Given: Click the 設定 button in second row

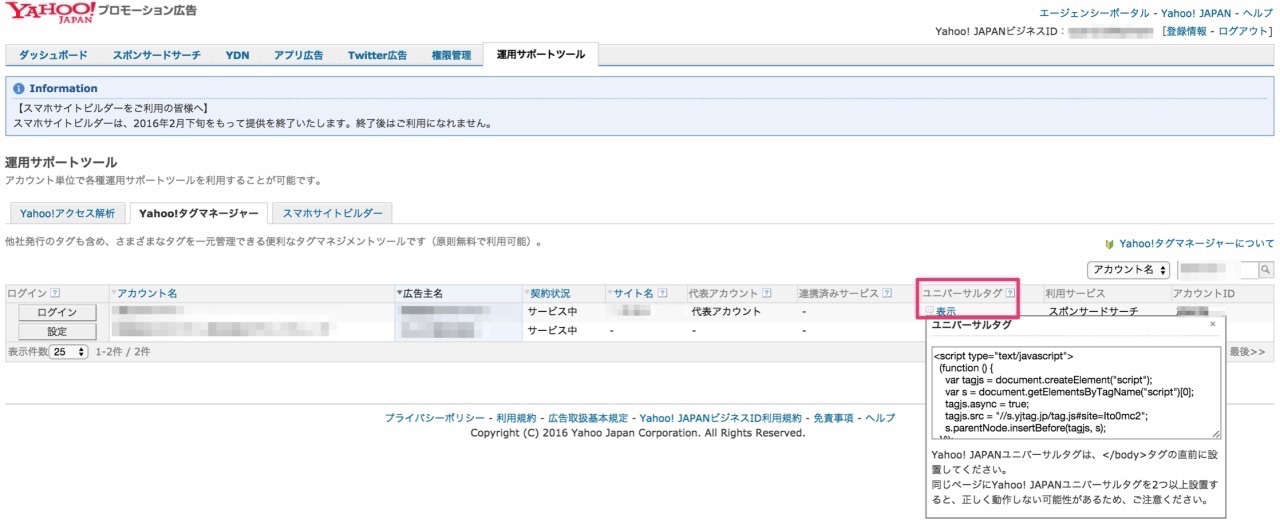Looking at the screenshot, I should point(57,331).
